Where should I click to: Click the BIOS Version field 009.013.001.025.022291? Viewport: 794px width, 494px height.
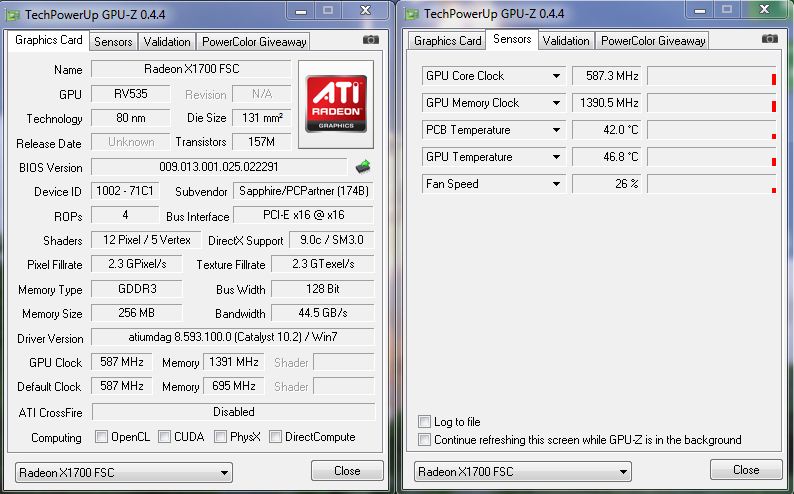(x=219, y=167)
